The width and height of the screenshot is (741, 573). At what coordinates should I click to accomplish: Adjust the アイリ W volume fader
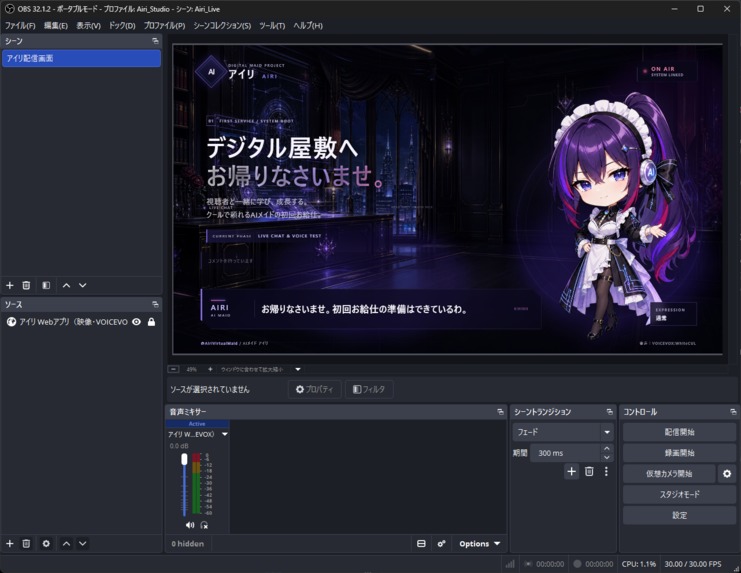coord(184,459)
